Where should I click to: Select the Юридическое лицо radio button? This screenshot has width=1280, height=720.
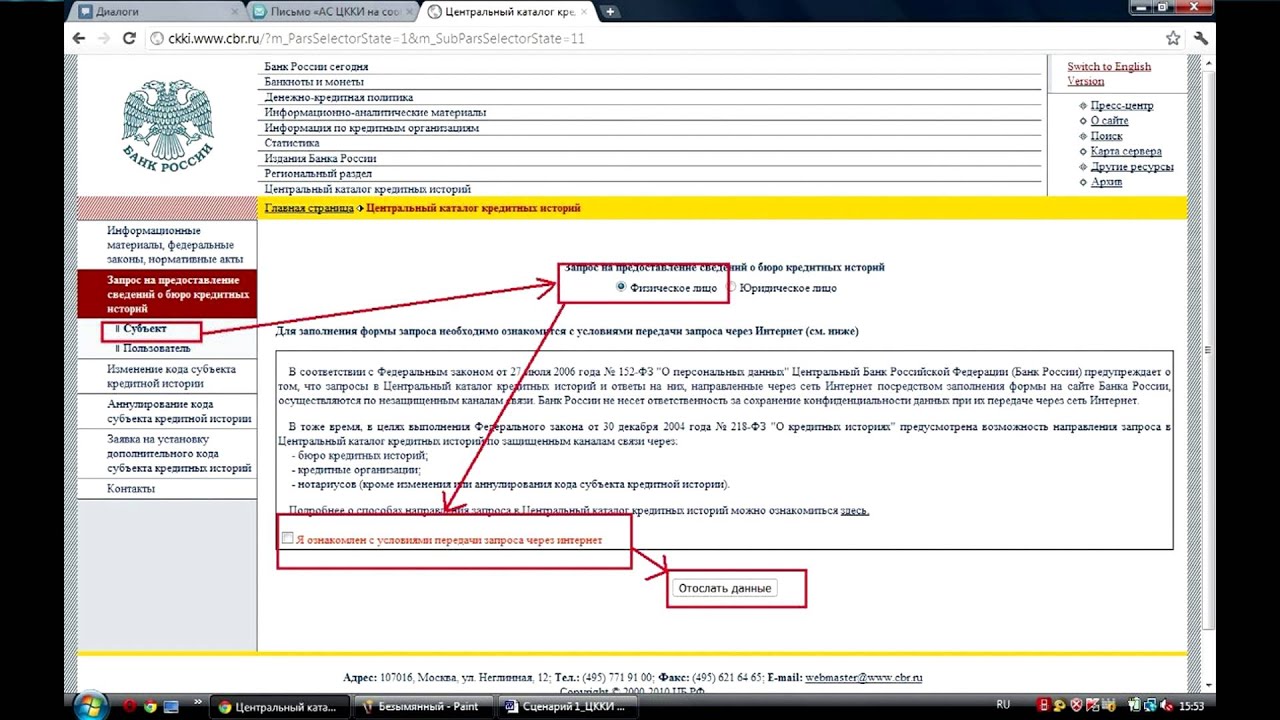731,287
